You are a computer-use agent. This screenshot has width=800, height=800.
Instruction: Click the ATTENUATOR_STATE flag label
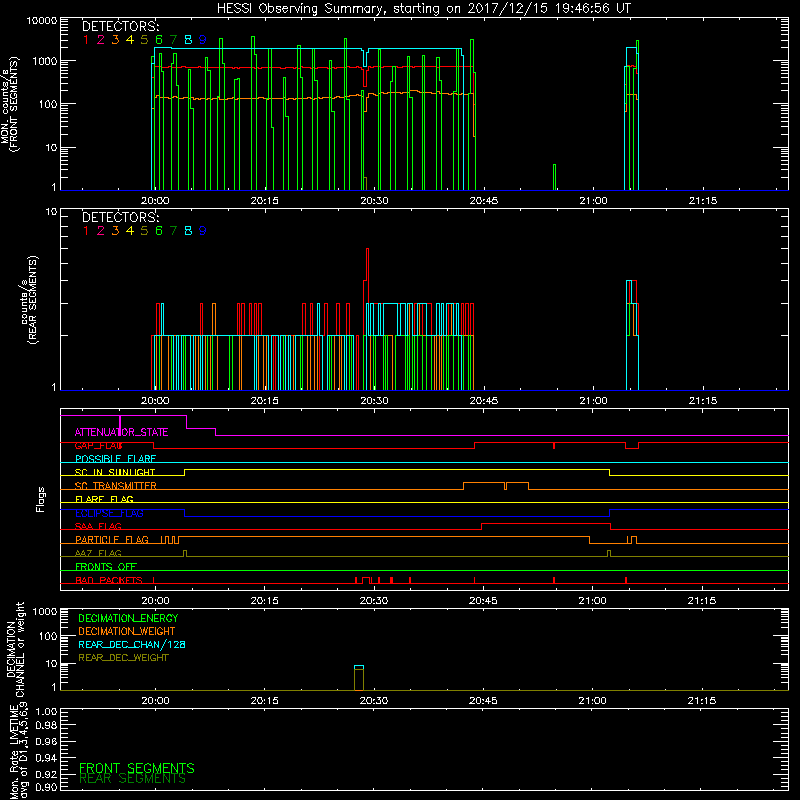coord(121,432)
